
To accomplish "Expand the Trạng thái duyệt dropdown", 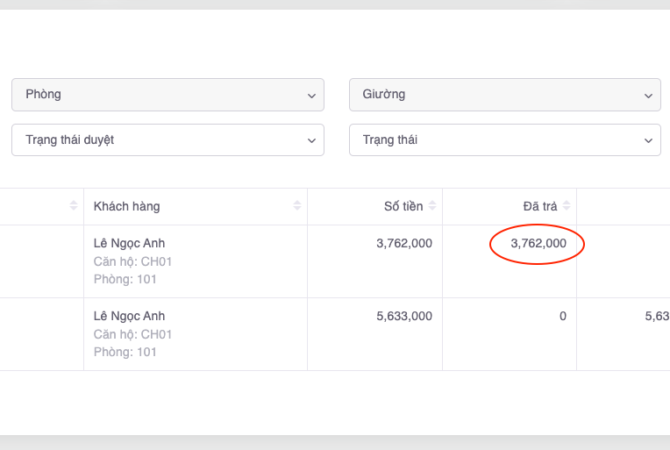I will [167, 140].
